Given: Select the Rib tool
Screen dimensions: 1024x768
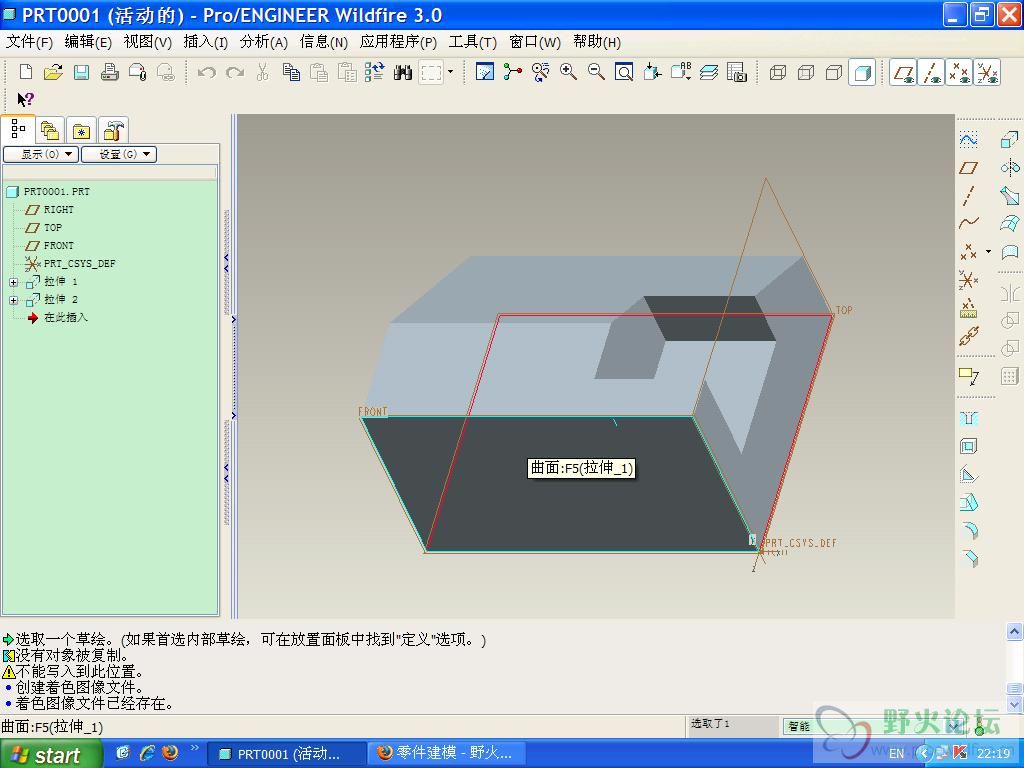Looking at the screenshot, I should click(x=968, y=475).
